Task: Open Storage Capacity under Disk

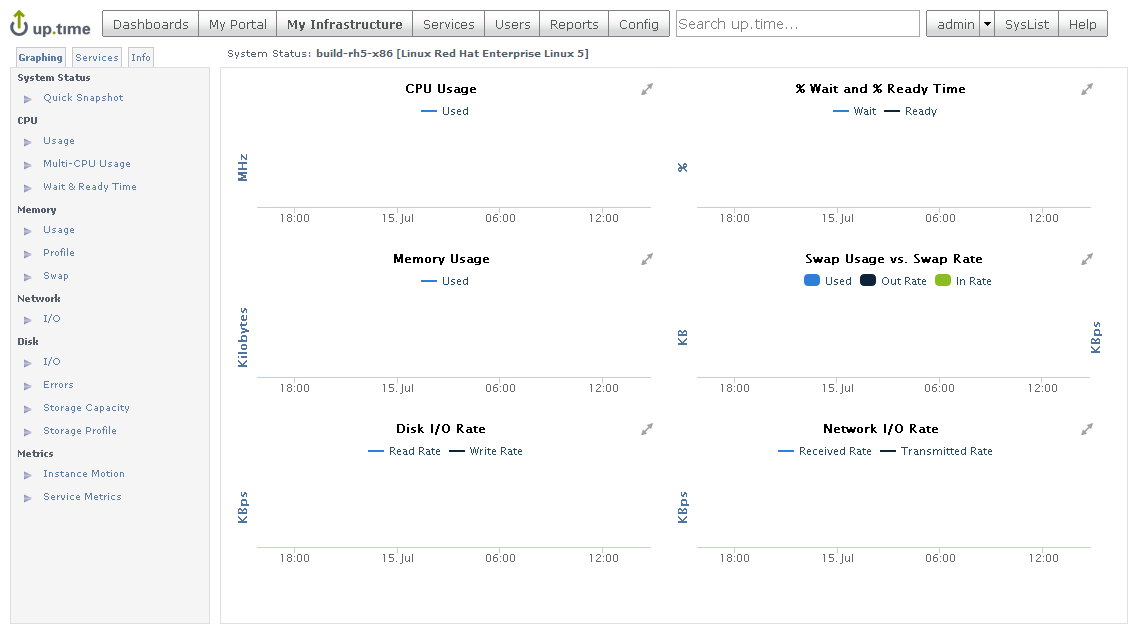Action: click(86, 408)
